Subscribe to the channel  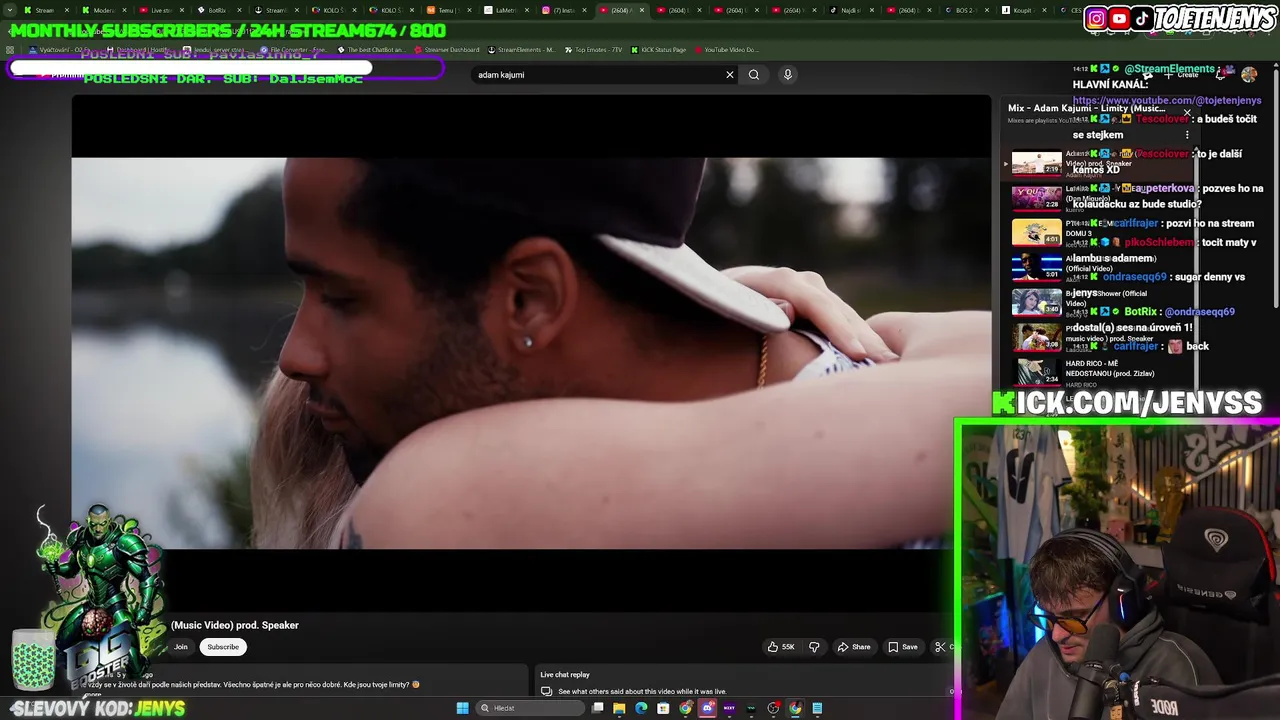223,647
